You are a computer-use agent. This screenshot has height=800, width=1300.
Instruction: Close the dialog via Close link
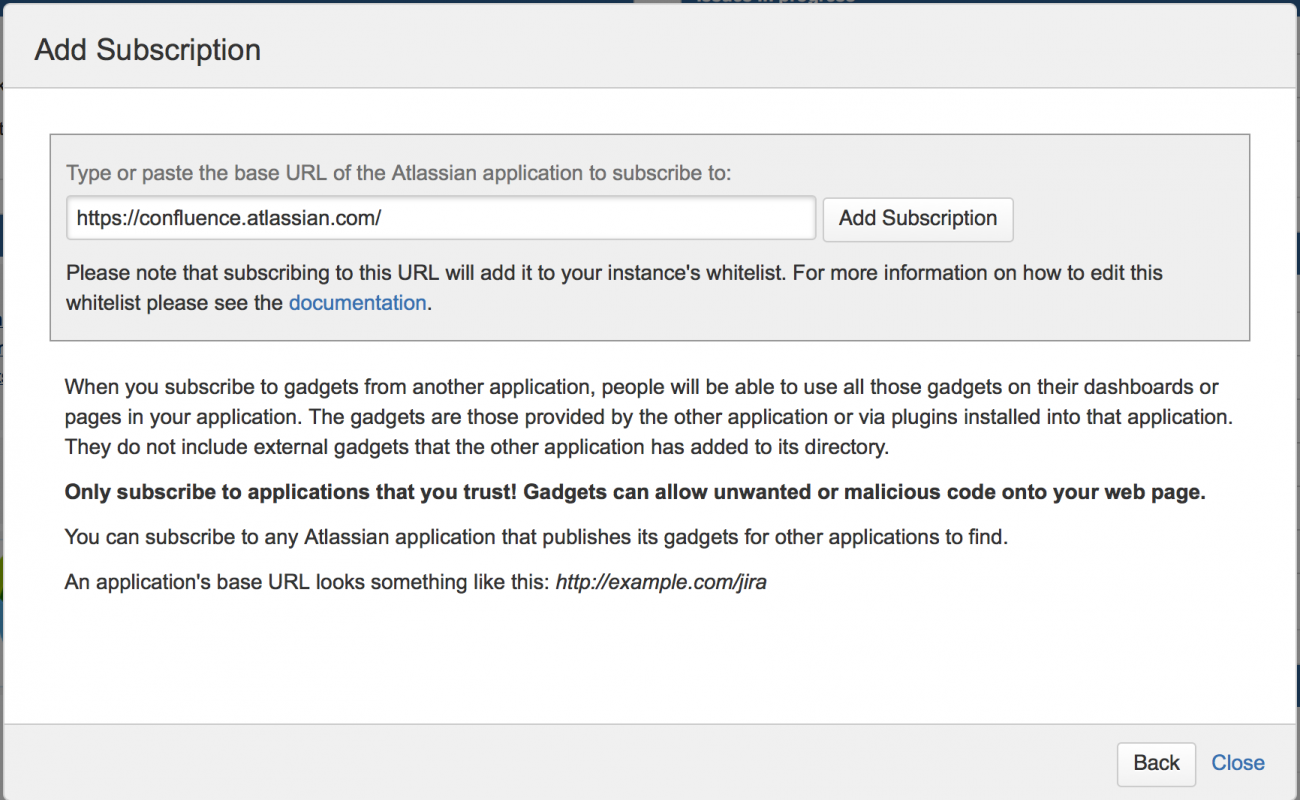pyautogui.click(x=1238, y=763)
